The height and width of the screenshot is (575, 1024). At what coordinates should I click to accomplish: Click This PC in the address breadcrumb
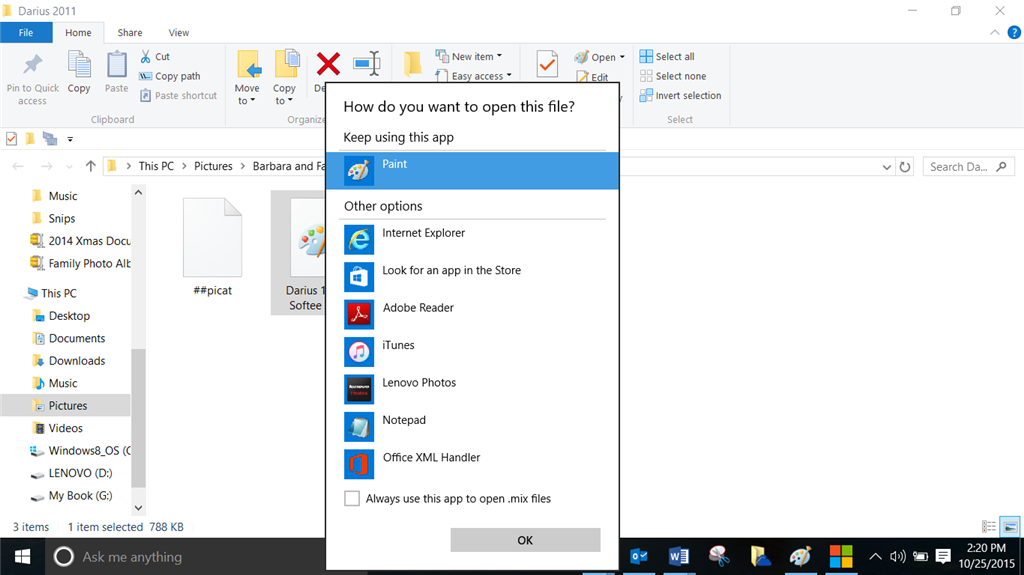point(156,166)
